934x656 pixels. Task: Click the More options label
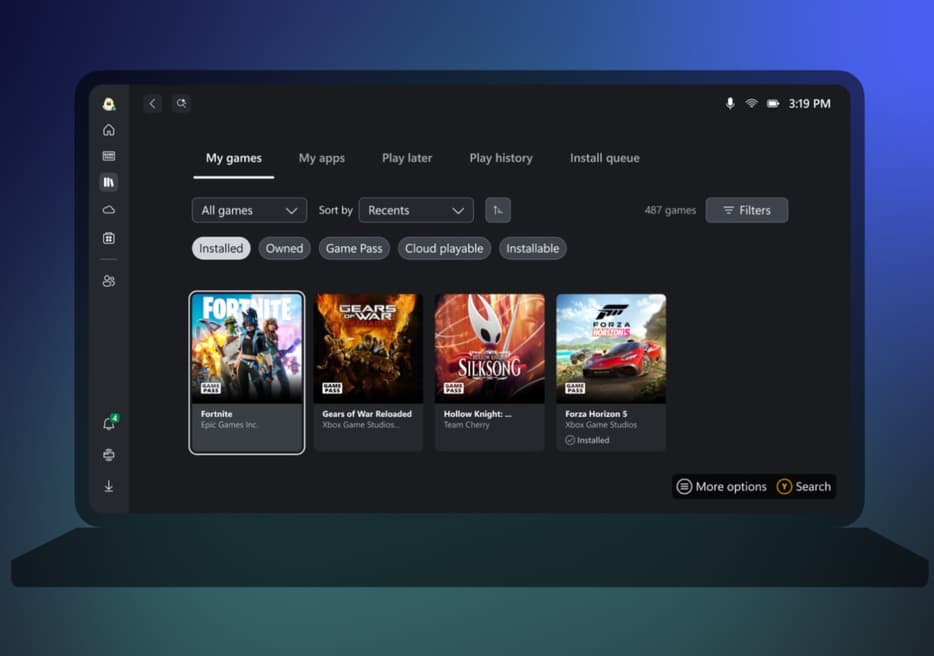click(731, 487)
